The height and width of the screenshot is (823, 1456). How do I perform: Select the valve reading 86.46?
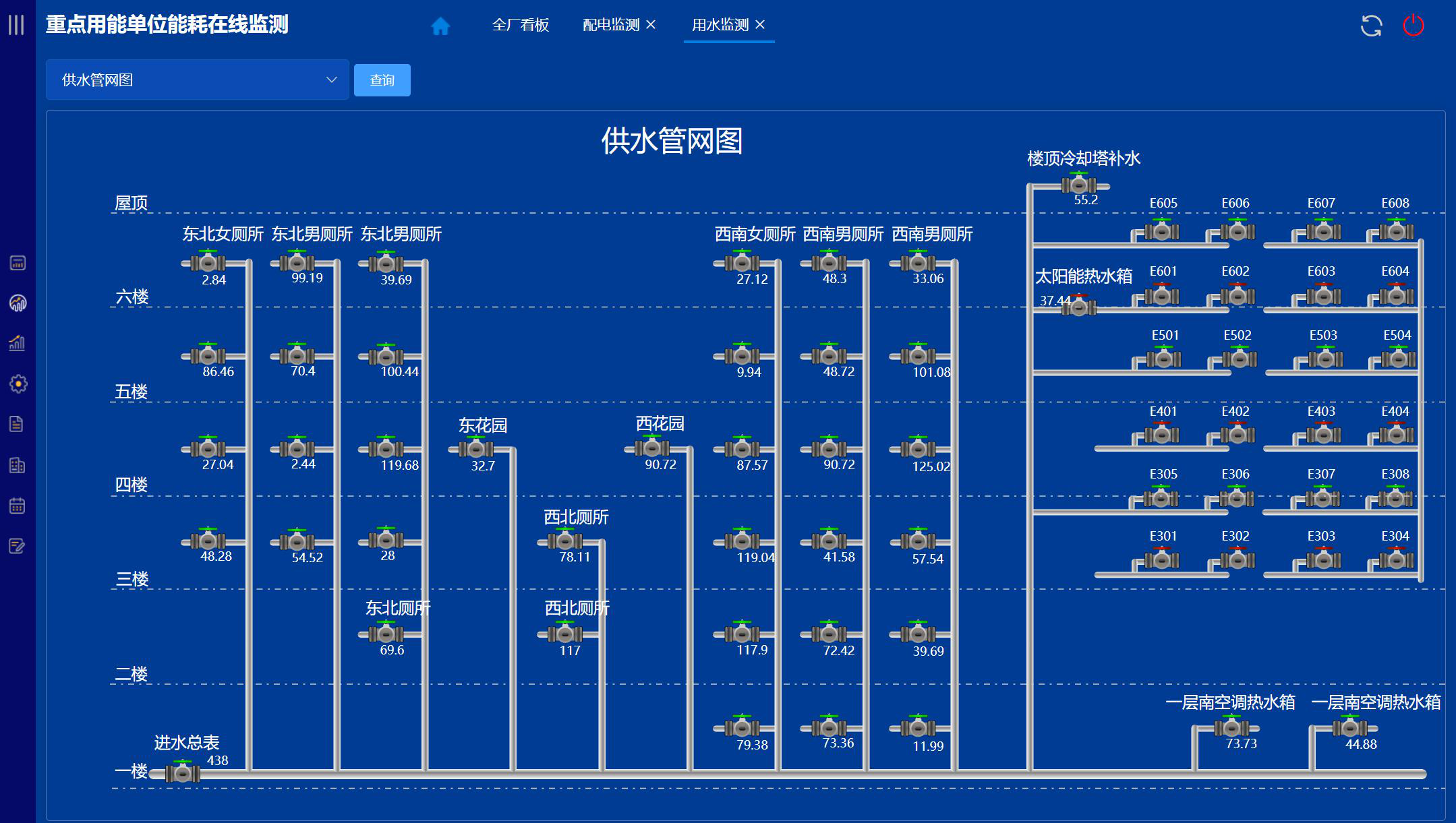208,355
